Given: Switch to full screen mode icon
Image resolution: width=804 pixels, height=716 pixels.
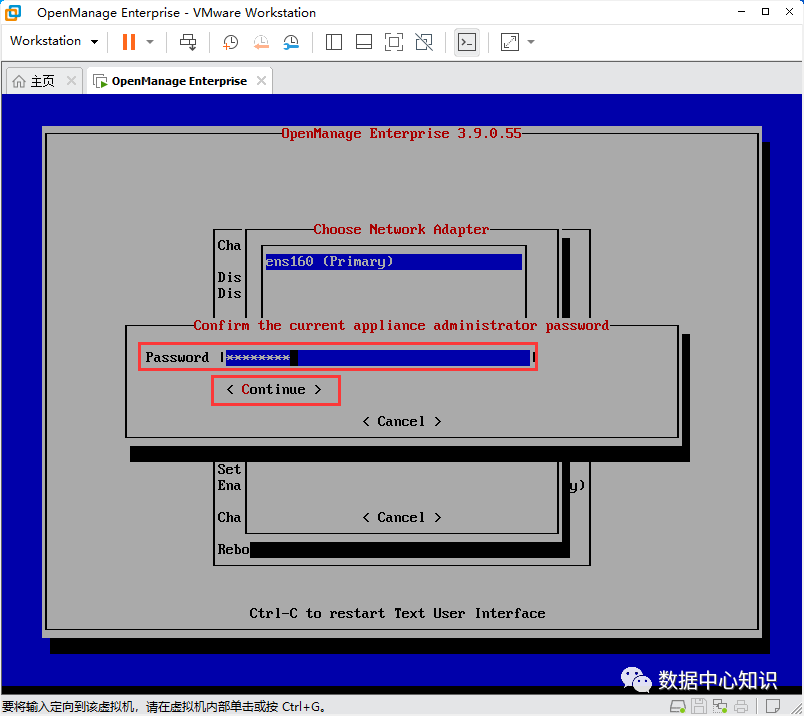Looking at the screenshot, I should click(x=394, y=42).
